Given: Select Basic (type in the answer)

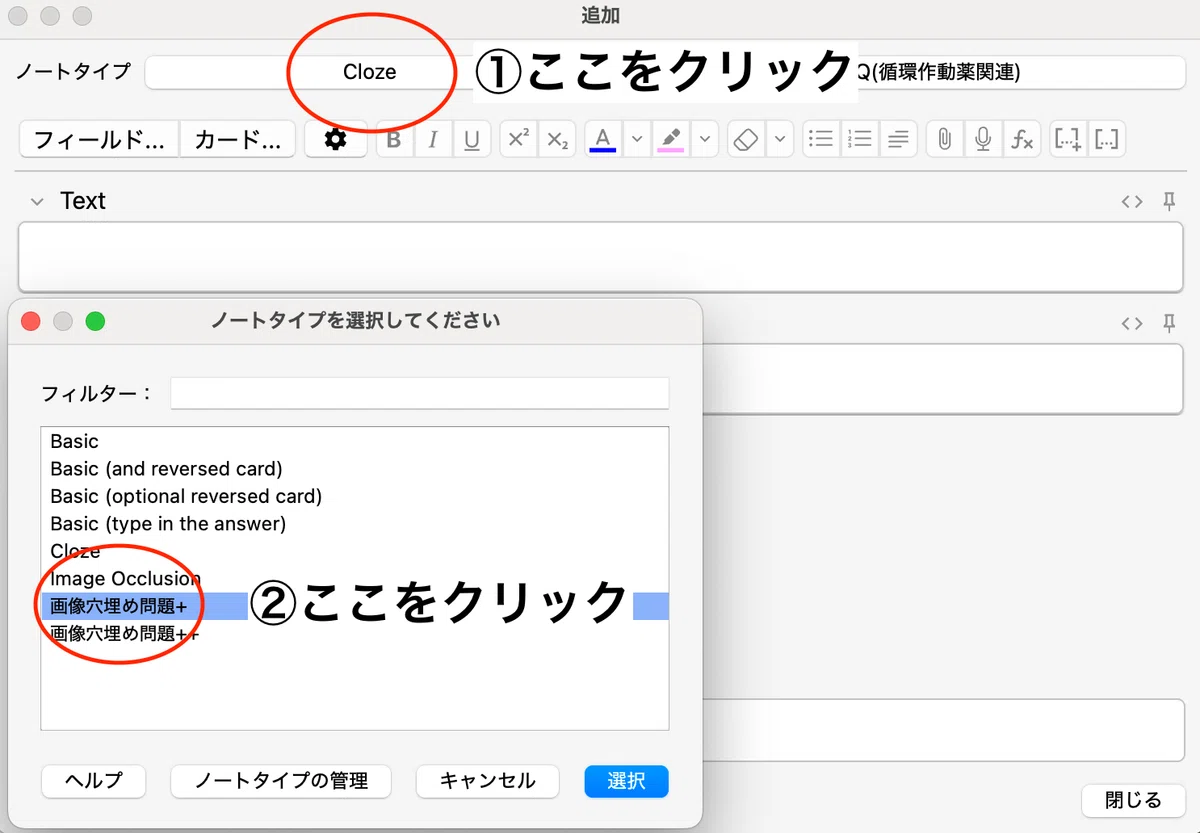Looking at the screenshot, I should [355, 523].
